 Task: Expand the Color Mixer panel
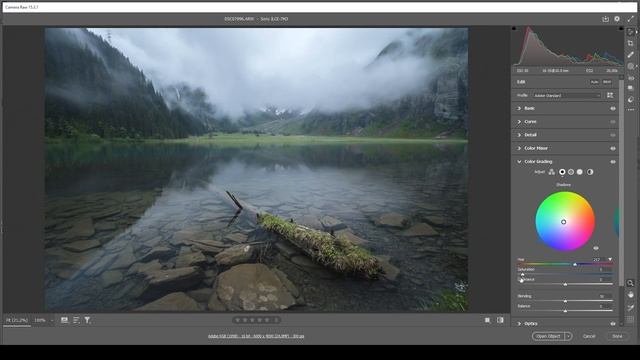pyautogui.click(x=519, y=148)
